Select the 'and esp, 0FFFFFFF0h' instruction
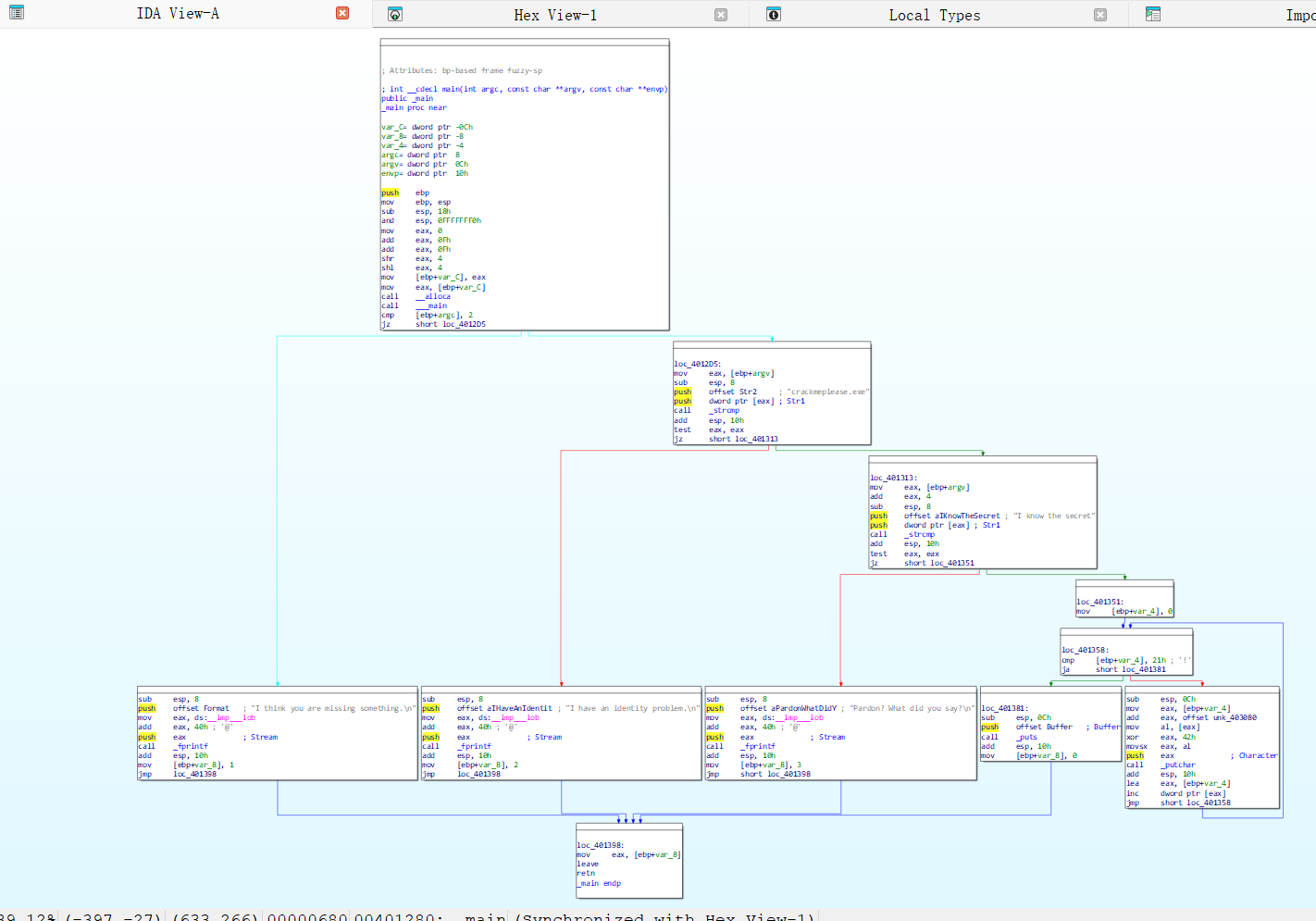1316x921 pixels. [x=431, y=220]
